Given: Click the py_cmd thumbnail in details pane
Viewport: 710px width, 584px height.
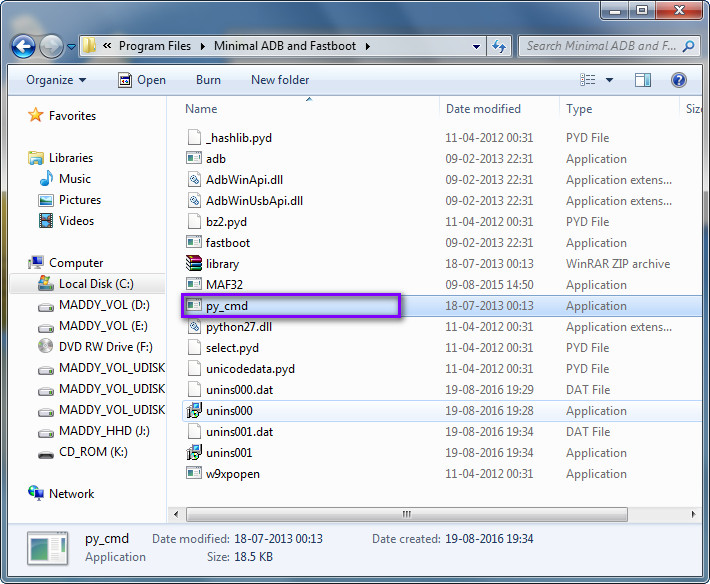Looking at the screenshot, I should pyautogui.click(x=48, y=548).
